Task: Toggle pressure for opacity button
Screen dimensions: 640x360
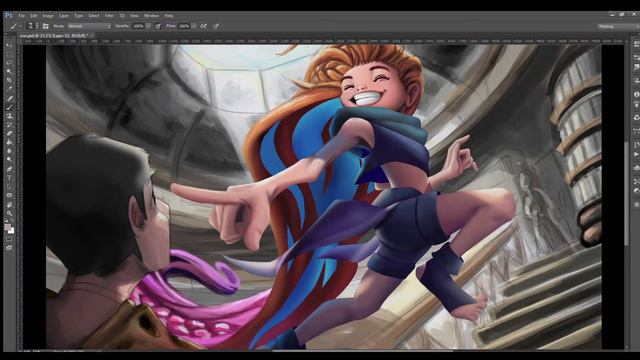Action: pyautogui.click(x=158, y=26)
